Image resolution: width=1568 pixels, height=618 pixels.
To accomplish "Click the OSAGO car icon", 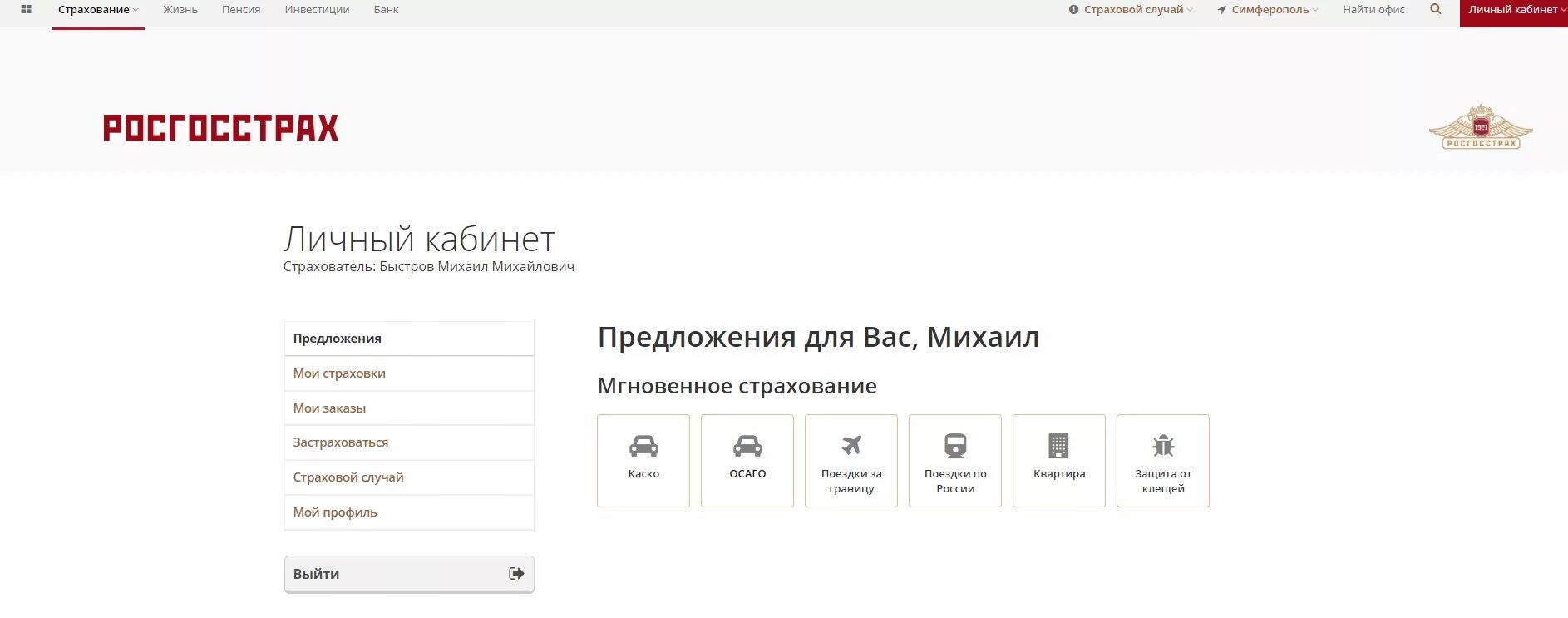I will click(x=747, y=446).
